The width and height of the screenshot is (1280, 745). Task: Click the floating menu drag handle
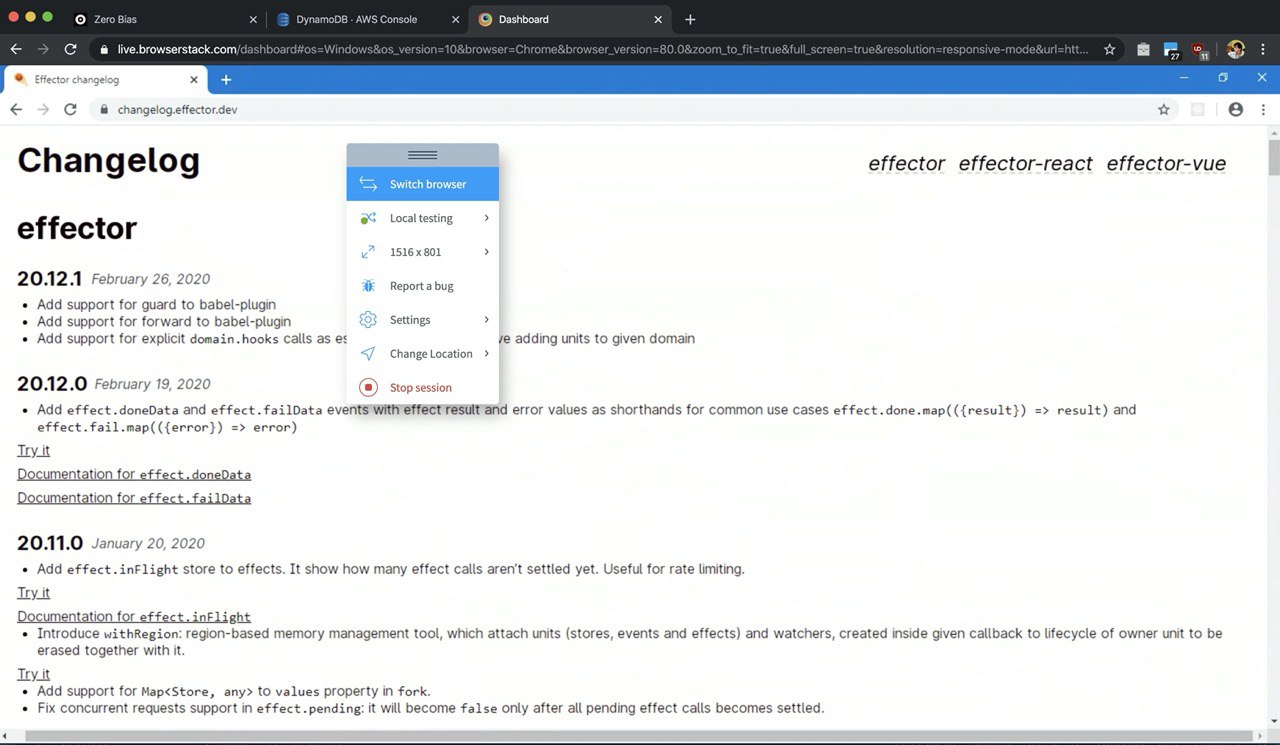coord(423,155)
